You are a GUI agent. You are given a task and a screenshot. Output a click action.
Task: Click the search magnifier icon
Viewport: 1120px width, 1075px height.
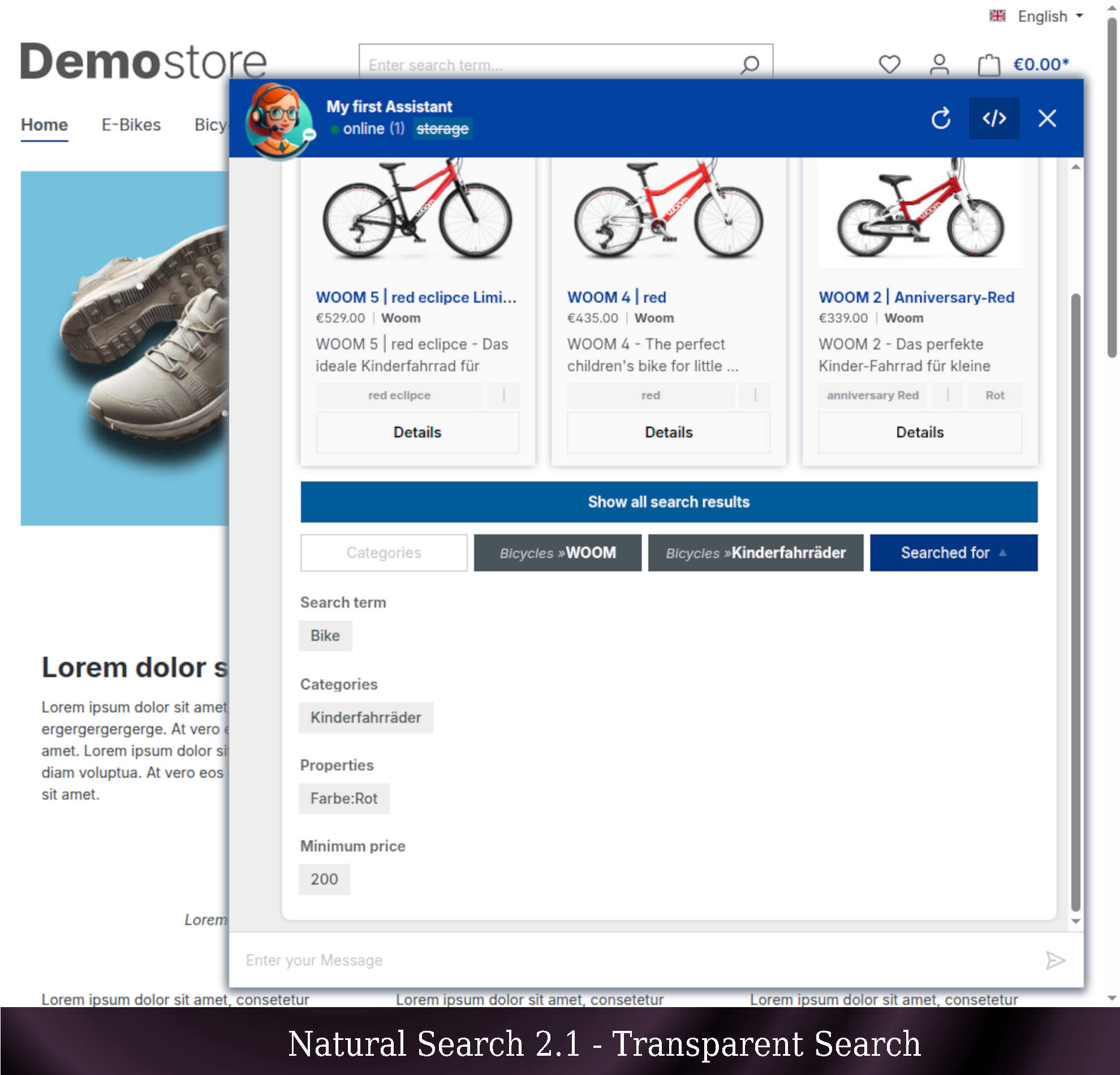click(x=749, y=64)
